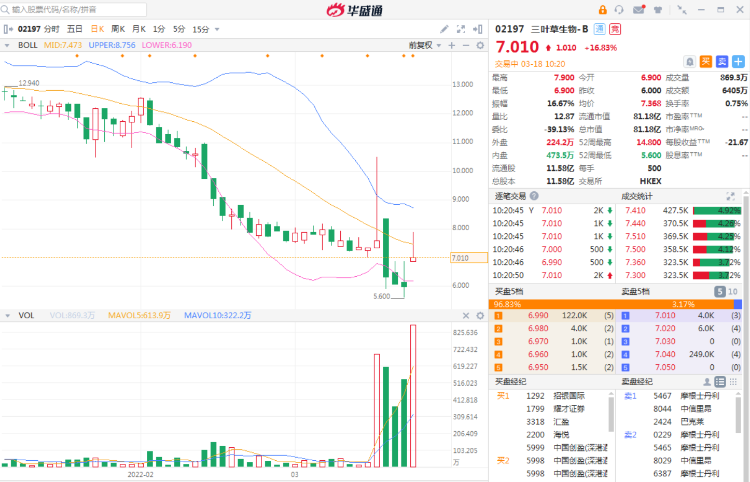Select the 日K daily candlestick tab
The image size is (750, 482).
click(98, 29)
